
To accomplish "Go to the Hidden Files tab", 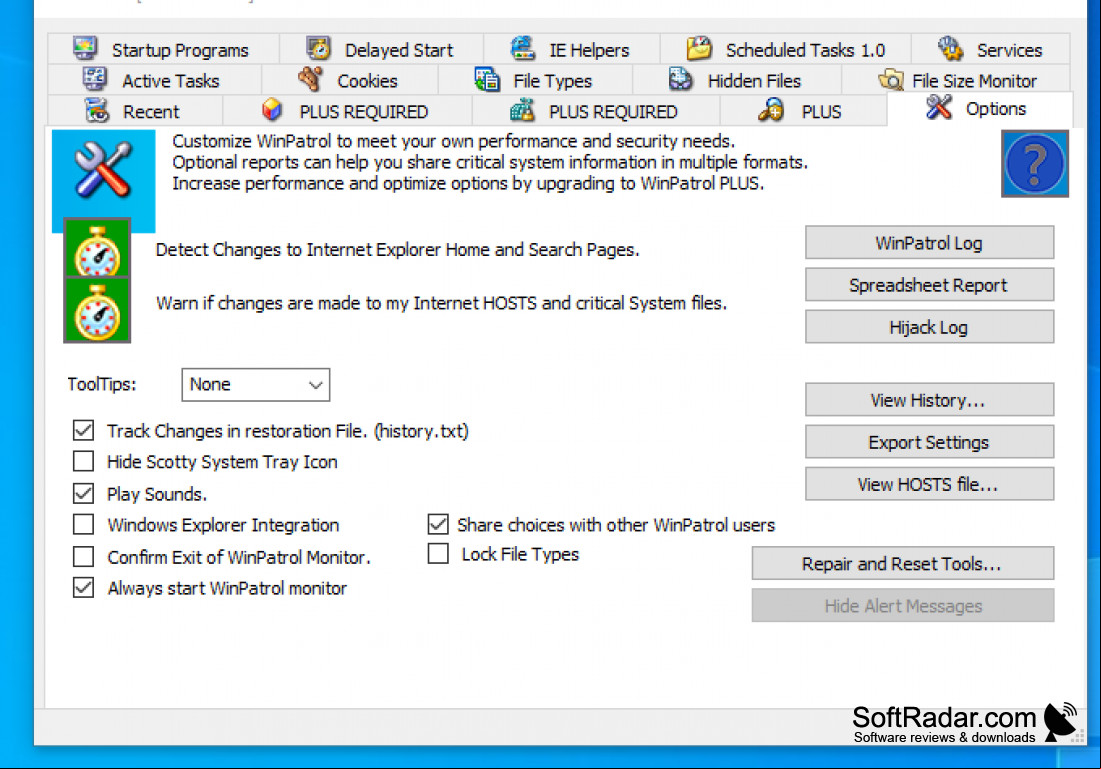I will tap(737, 81).
